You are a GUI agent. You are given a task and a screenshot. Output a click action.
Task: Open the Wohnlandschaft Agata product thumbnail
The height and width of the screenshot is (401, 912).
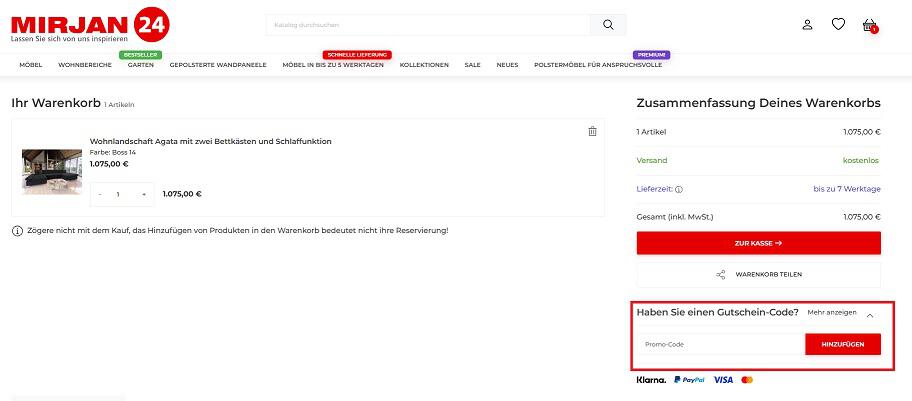pos(52,172)
